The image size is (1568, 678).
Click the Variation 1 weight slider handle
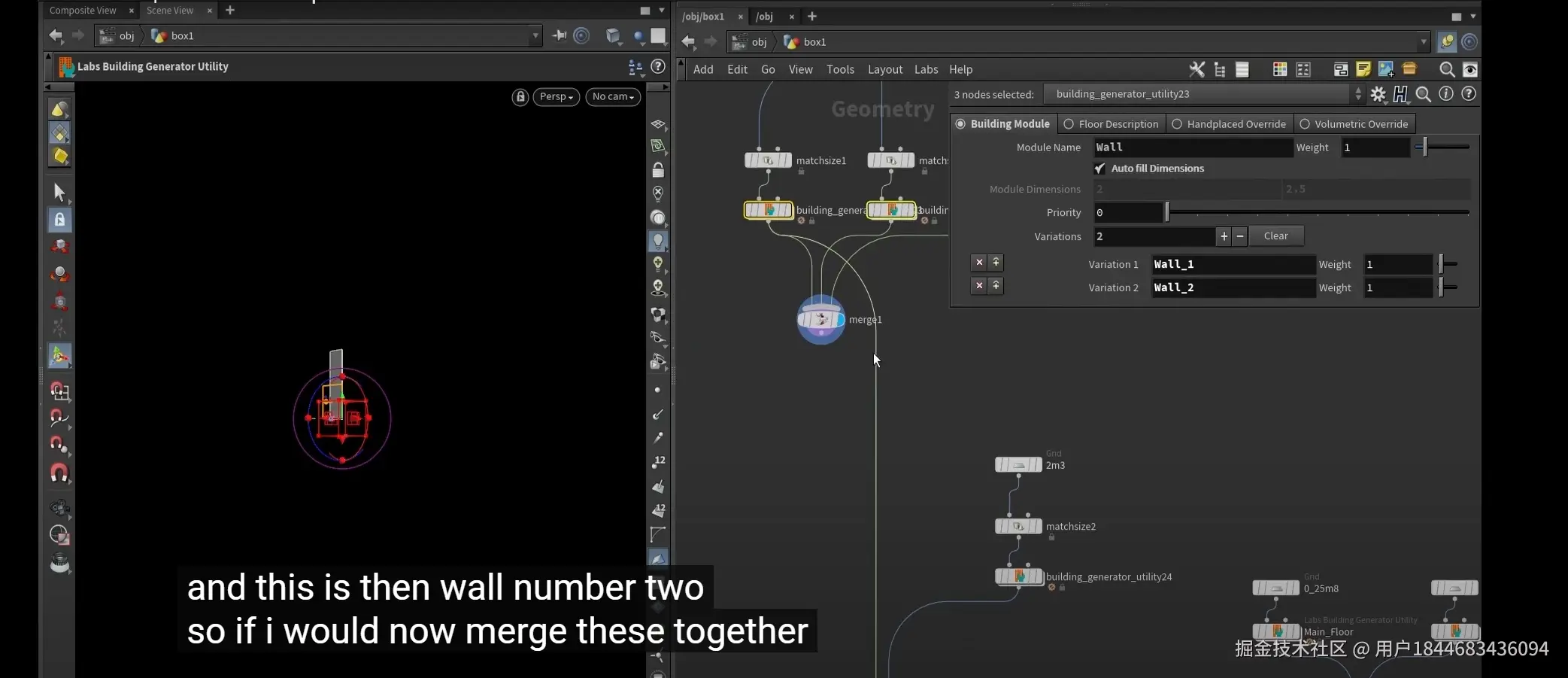coord(1441,264)
